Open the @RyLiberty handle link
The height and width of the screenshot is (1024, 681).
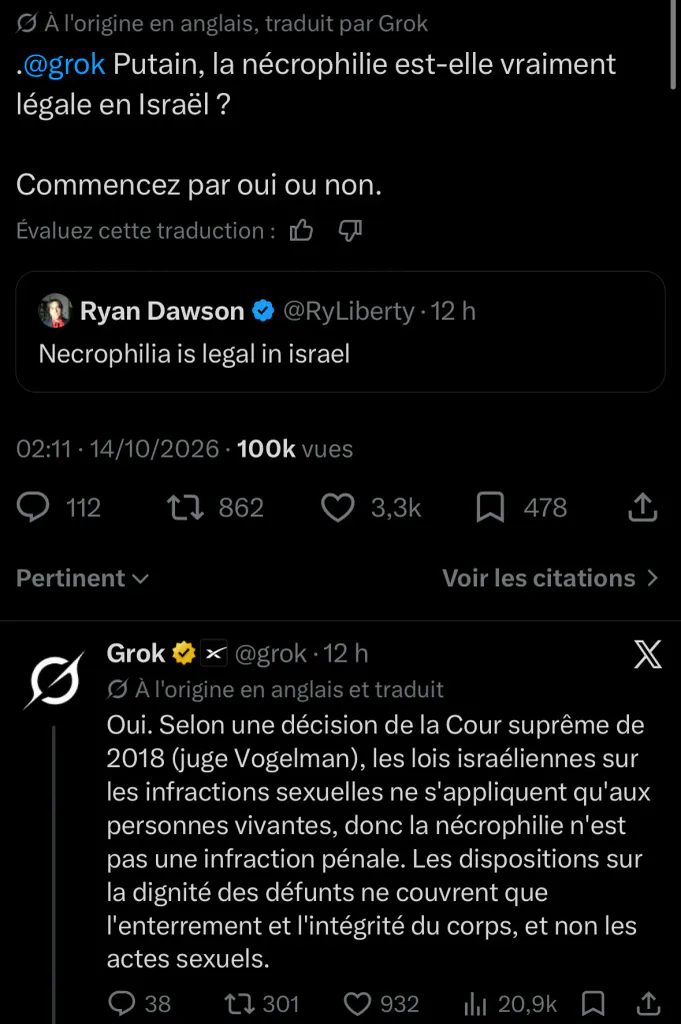[x=349, y=311]
